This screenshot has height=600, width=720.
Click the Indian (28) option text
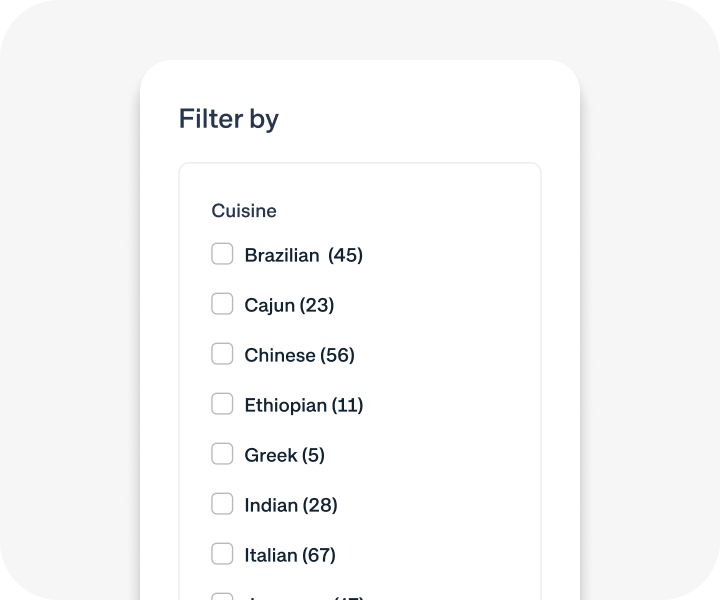(x=290, y=505)
